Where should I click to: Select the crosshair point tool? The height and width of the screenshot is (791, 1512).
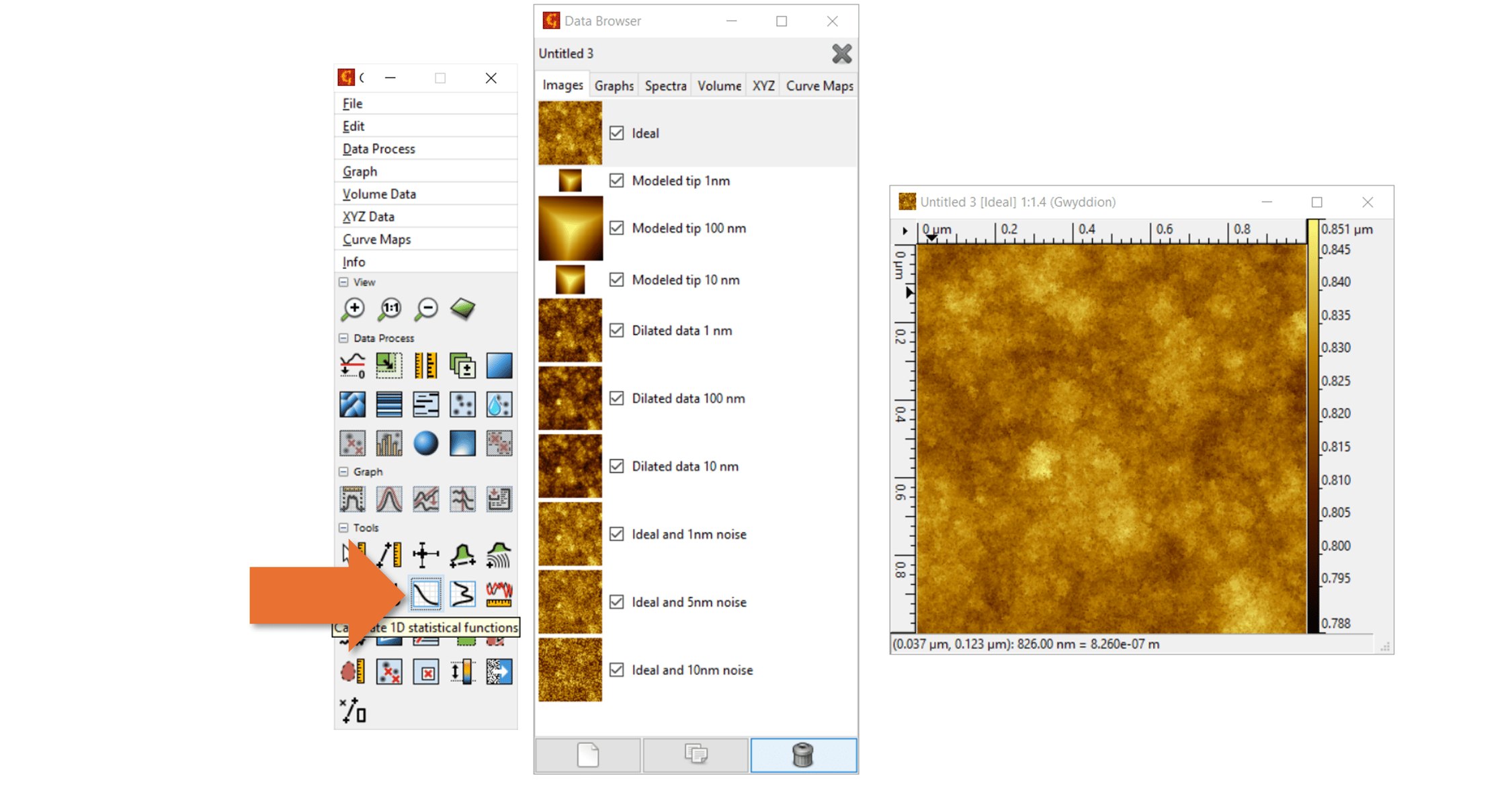426,555
